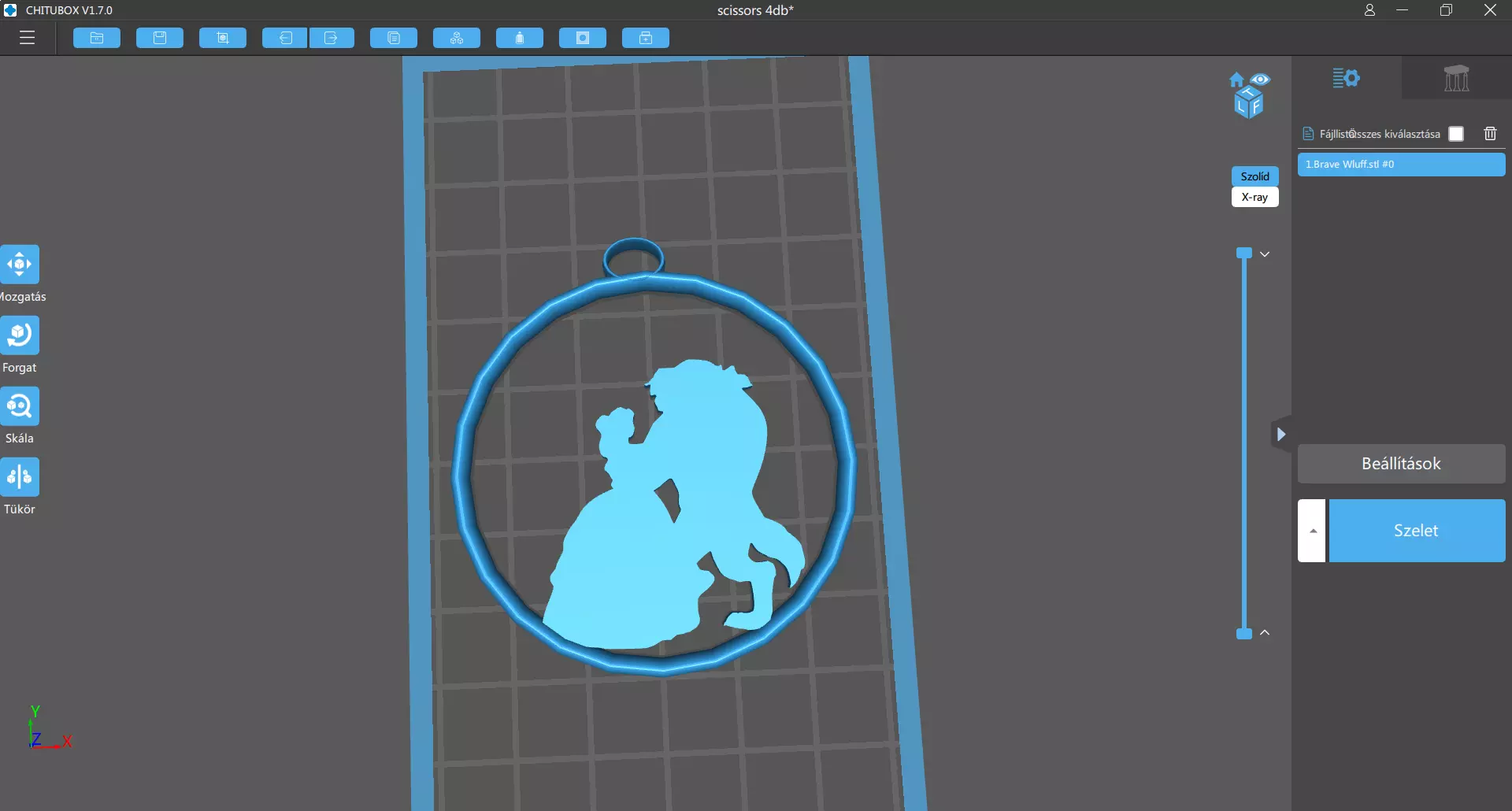1512x811 pixels.
Task: Click the screenshot capture toolbar icon
Action: pos(223,38)
